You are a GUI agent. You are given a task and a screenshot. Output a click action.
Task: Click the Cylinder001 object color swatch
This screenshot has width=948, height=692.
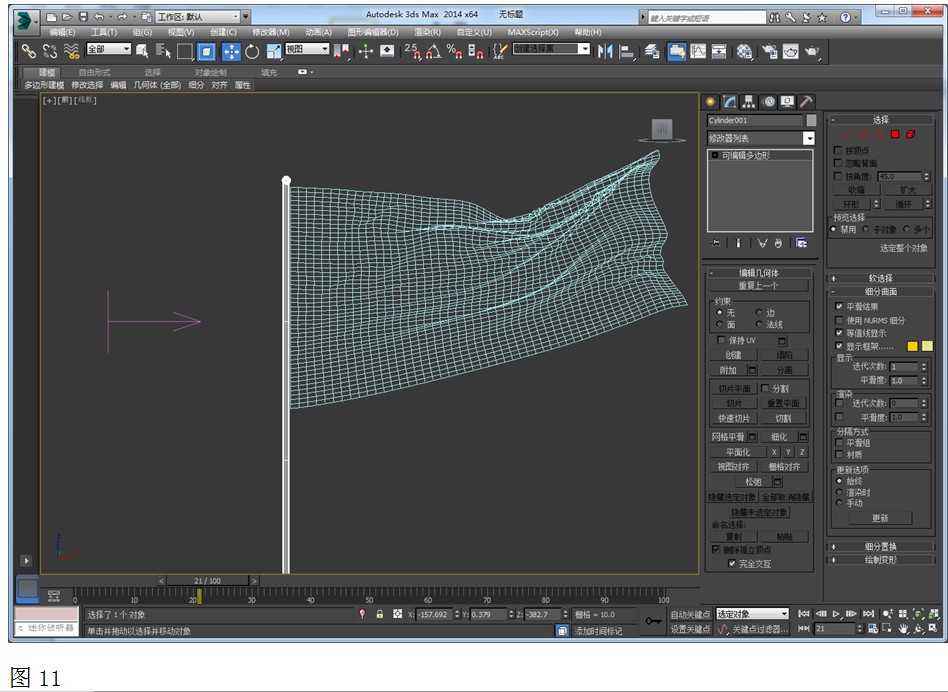pyautogui.click(x=811, y=120)
